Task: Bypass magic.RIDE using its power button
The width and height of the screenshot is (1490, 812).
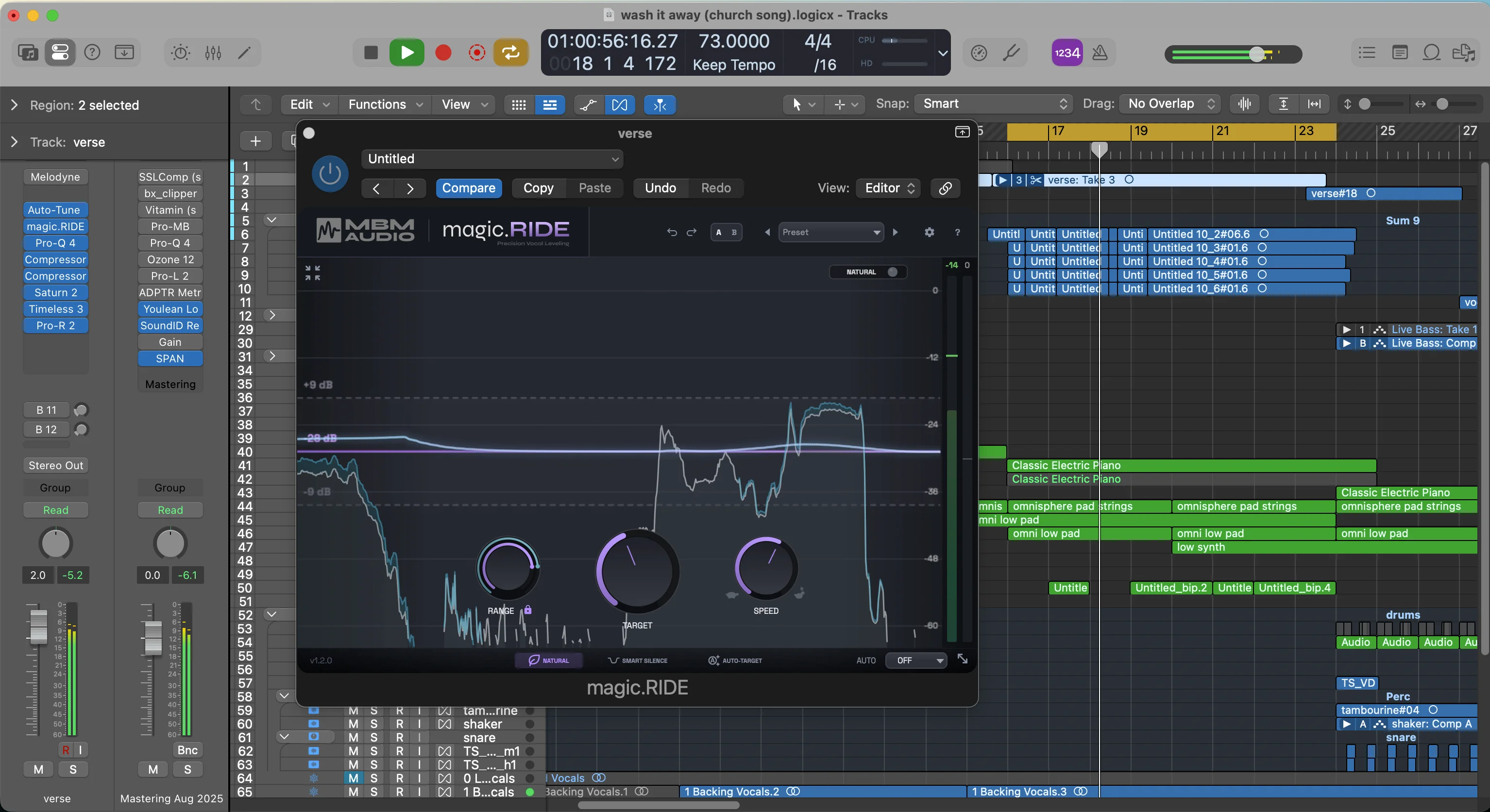Action: click(x=330, y=173)
